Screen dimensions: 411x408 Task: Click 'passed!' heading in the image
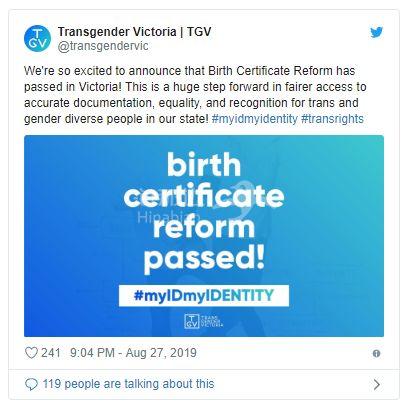pos(204,260)
